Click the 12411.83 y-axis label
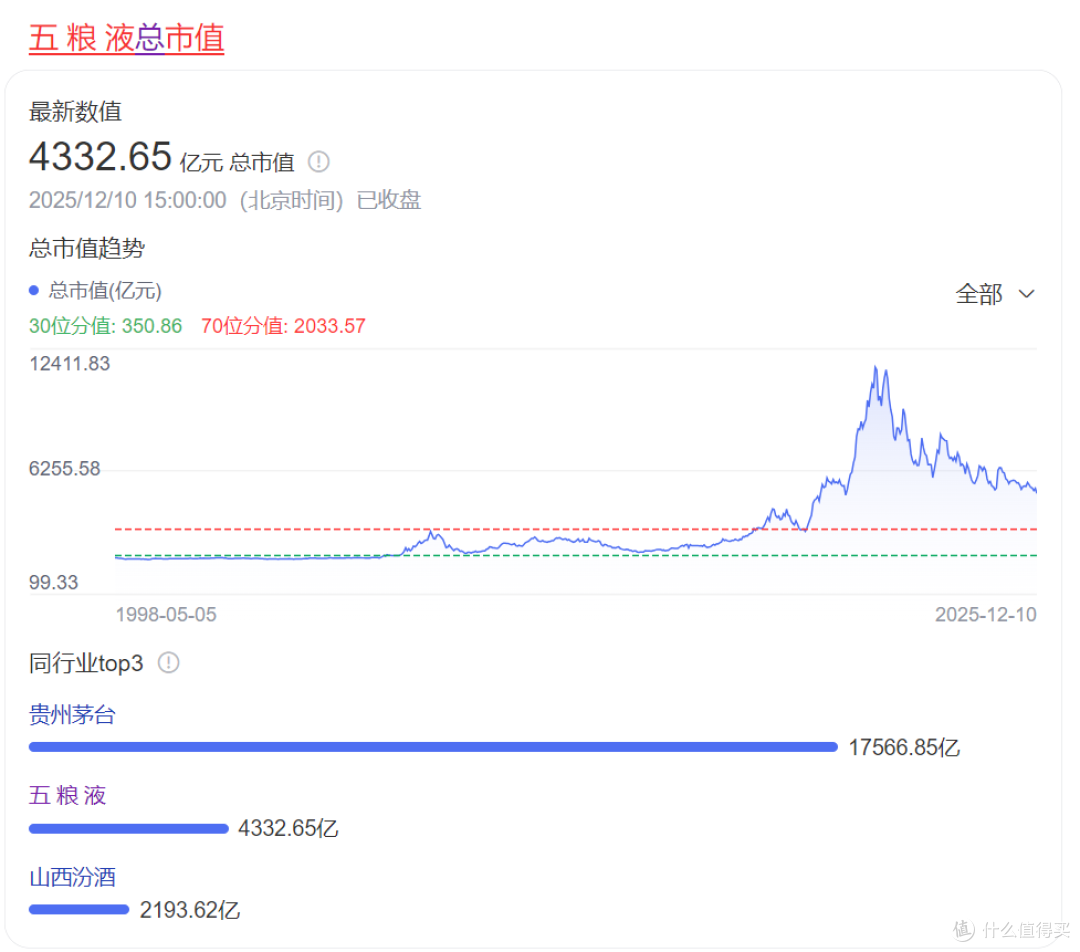This screenshot has height=952, width=1080. click(70, 364)
